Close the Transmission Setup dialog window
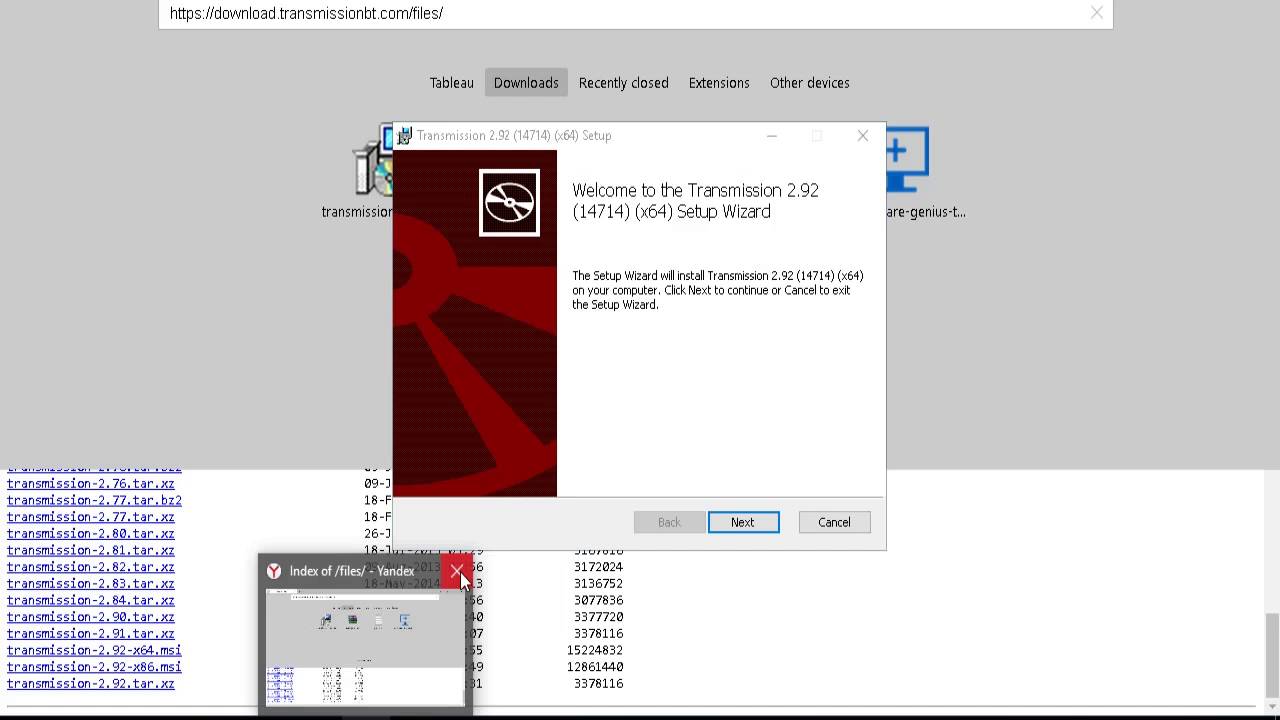Screen dimensions: 1280x720 click(863, 136)
